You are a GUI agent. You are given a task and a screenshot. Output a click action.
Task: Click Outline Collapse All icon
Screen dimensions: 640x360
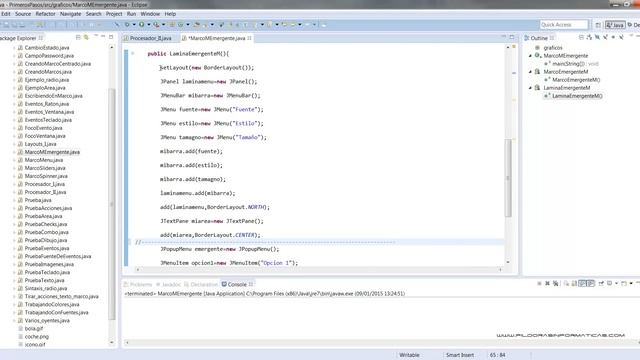[x=581, y=38]
